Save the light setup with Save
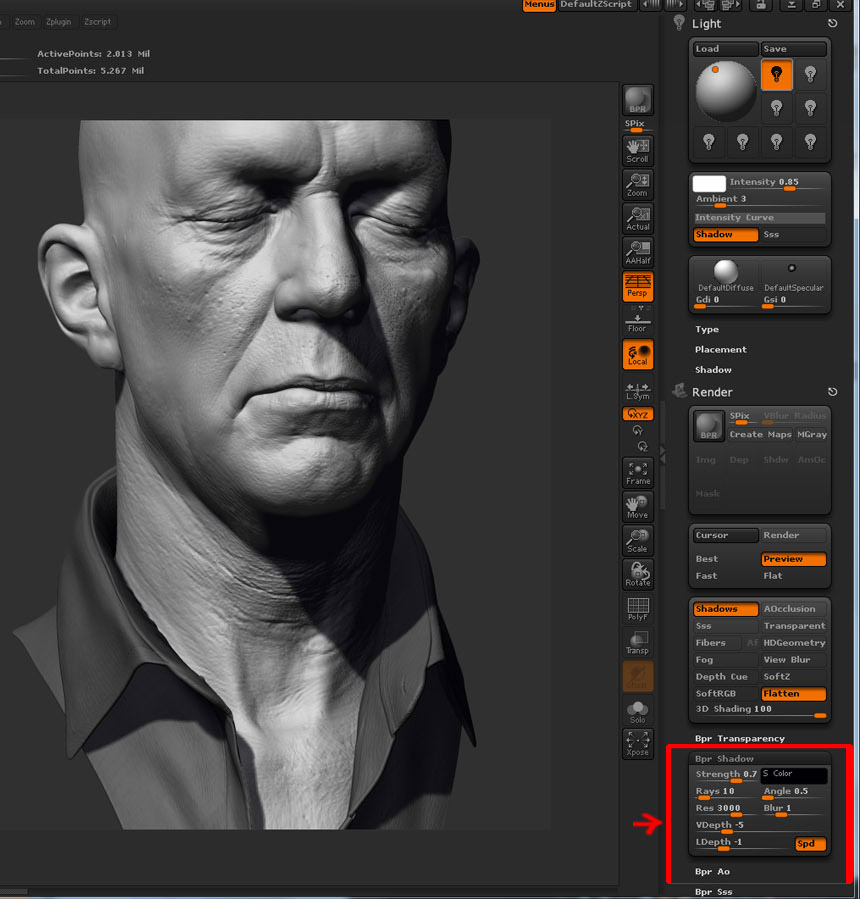 click(x=793, y=49)
